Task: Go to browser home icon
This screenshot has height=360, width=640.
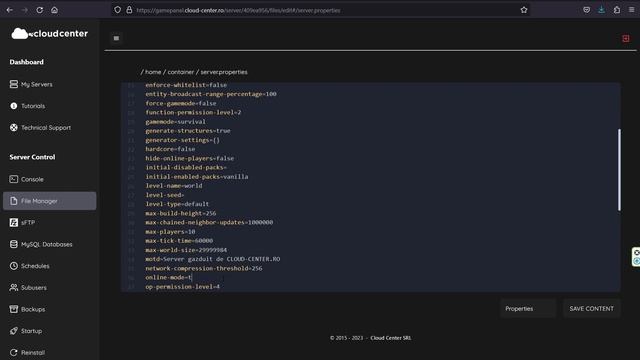Action: click(x=54, y=10)
